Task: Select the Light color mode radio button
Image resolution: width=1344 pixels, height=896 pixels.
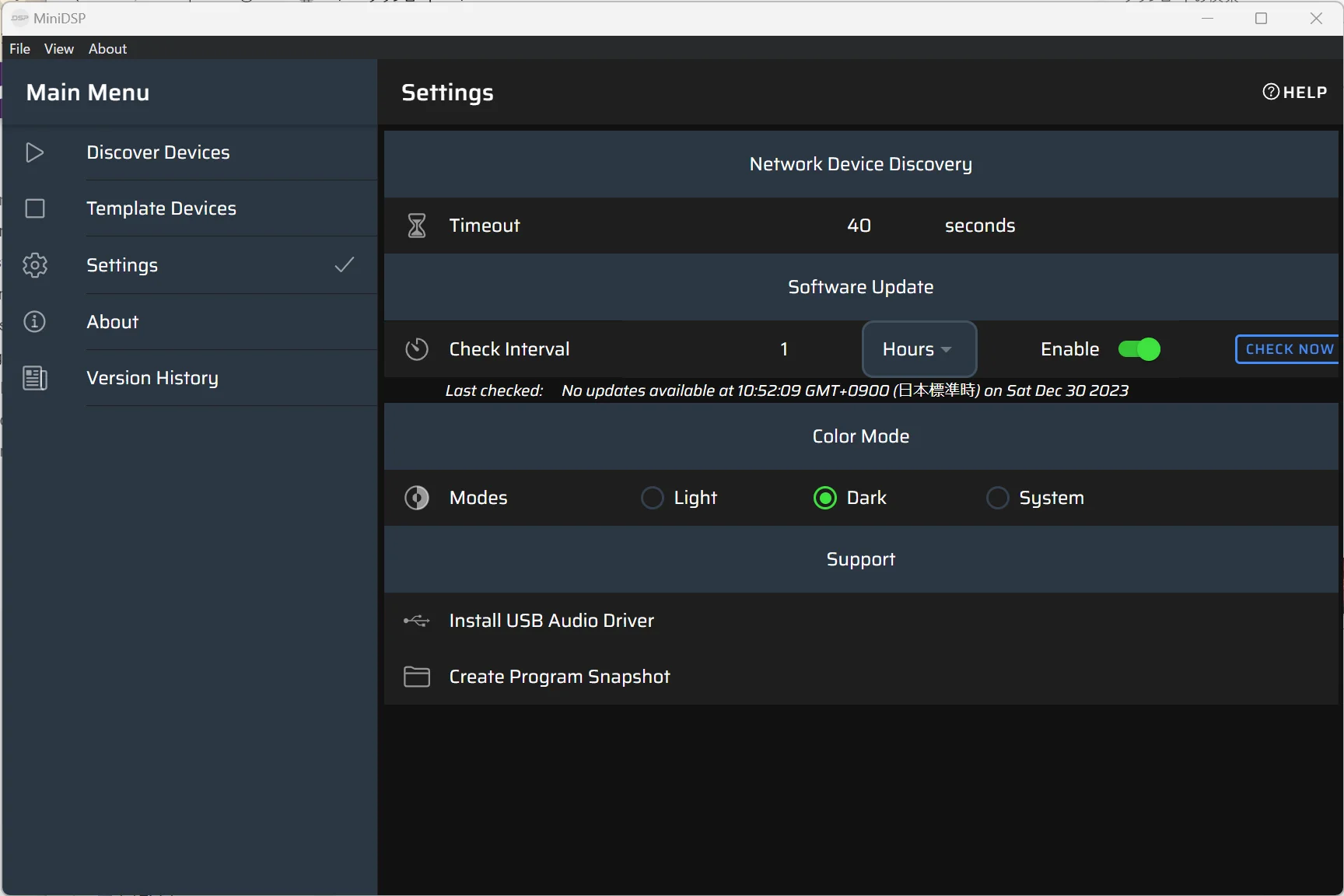Action: 652,498
